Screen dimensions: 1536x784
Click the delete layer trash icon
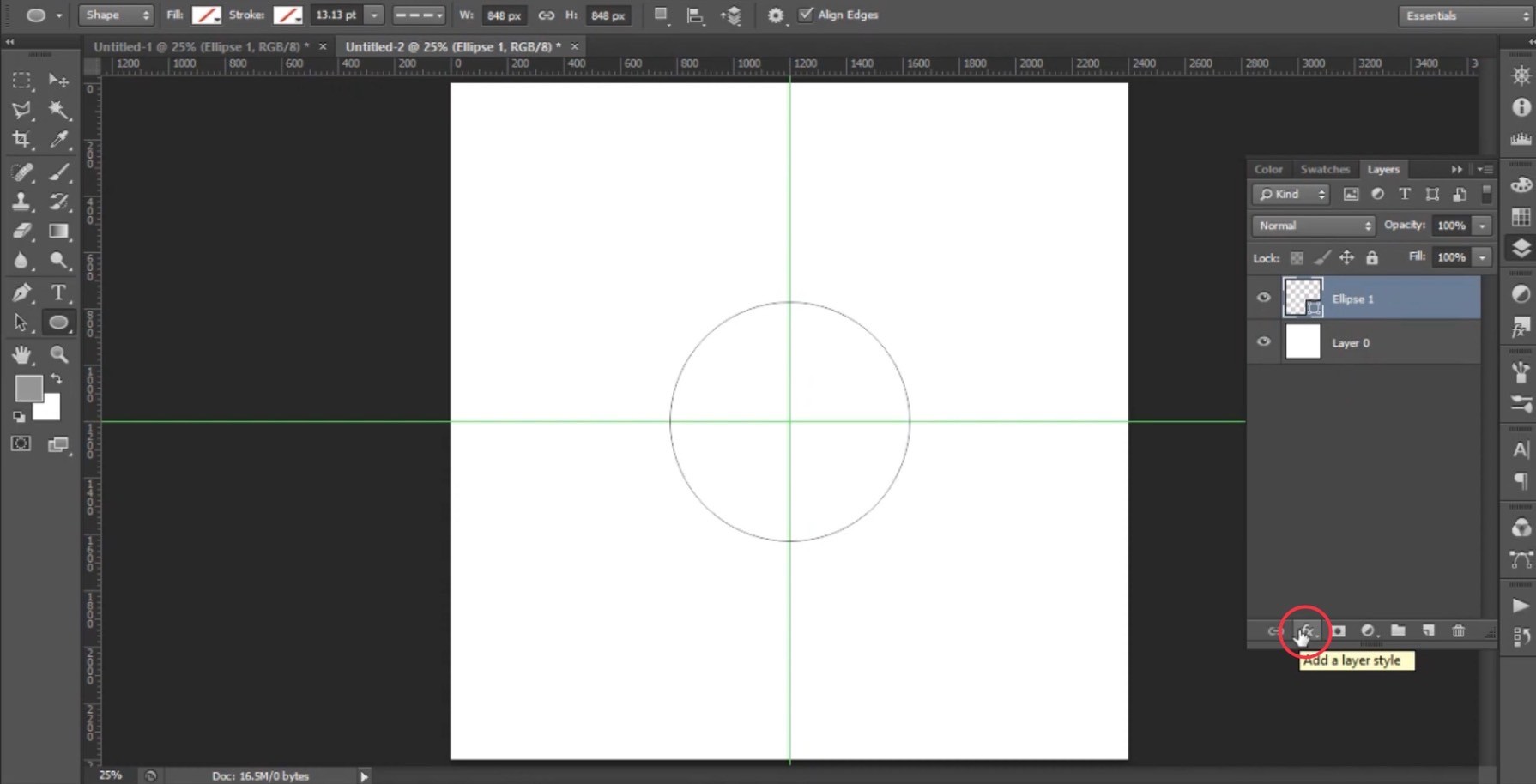click(x=1458, y=630)
